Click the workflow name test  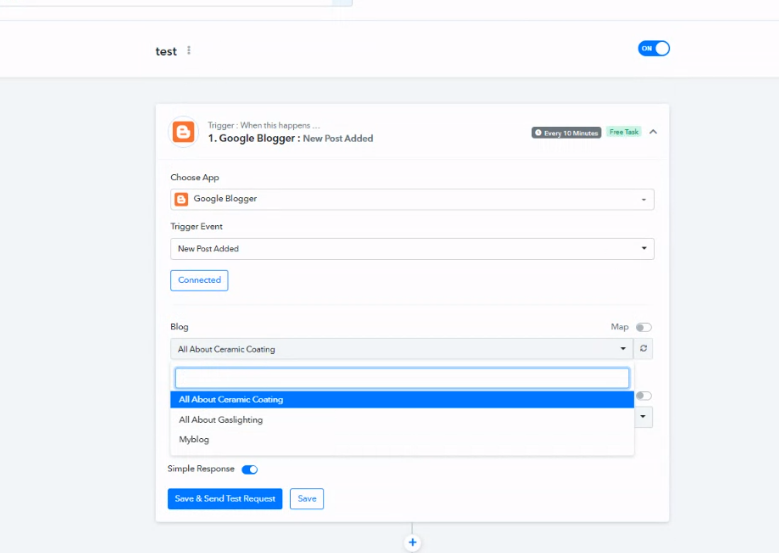pyautogui.click(x=166, y=51)
